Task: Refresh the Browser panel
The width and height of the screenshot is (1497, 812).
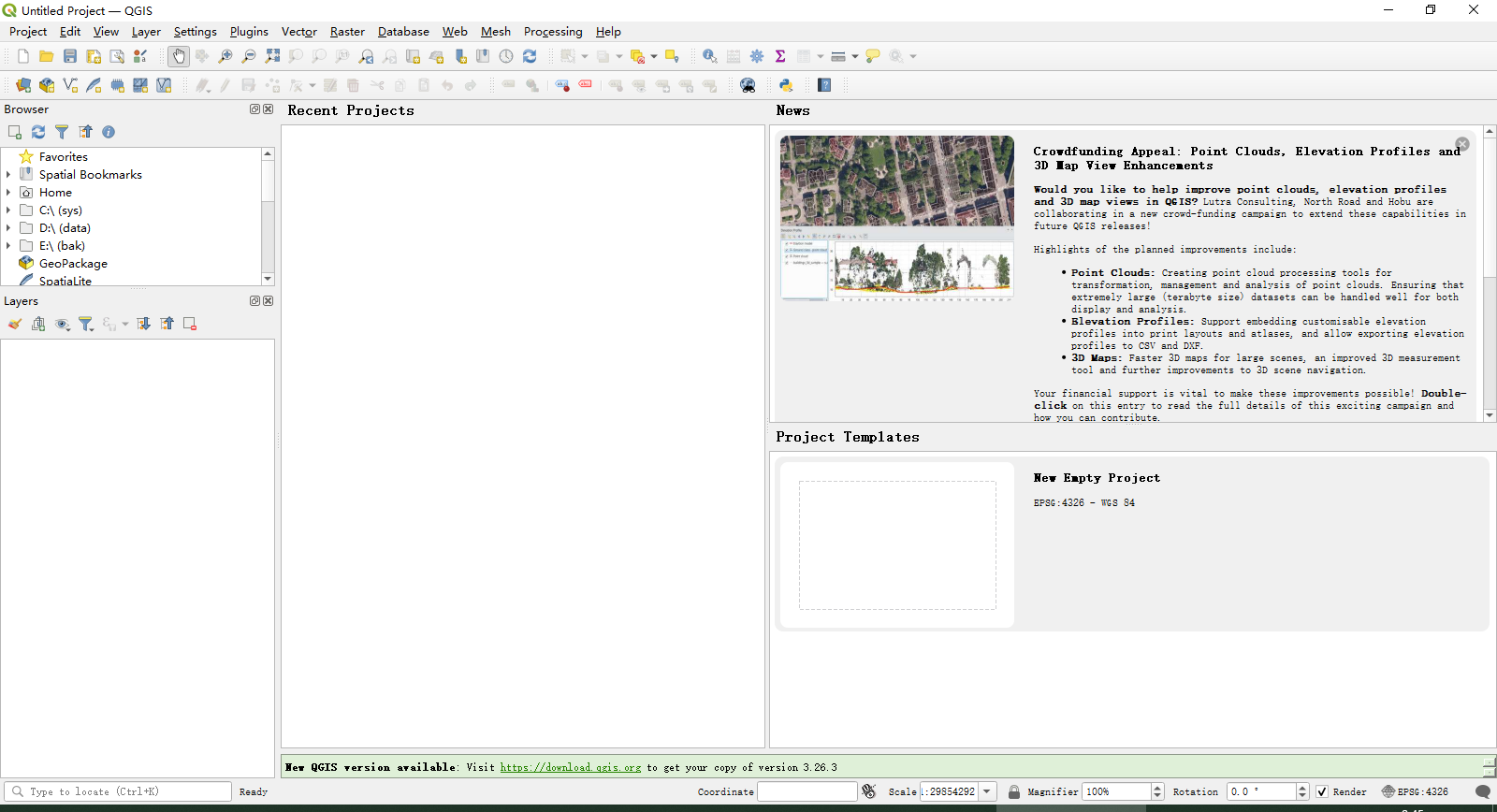Action: tap(38, 132)
